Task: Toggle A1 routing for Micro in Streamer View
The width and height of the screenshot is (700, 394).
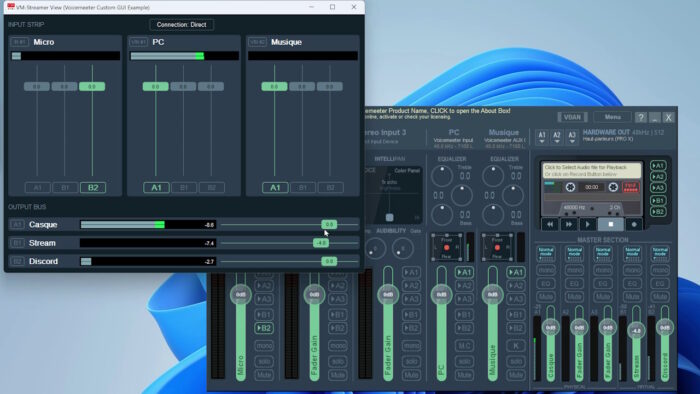Action: pos(37,188)
